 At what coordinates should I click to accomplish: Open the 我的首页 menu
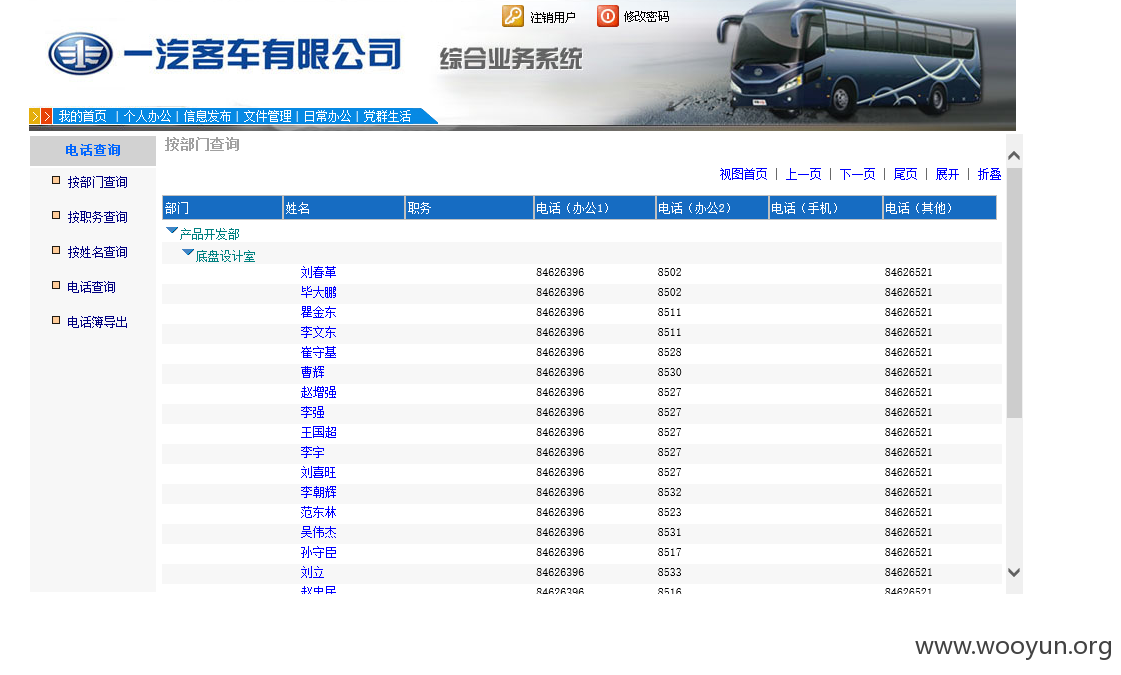point(83,116)
